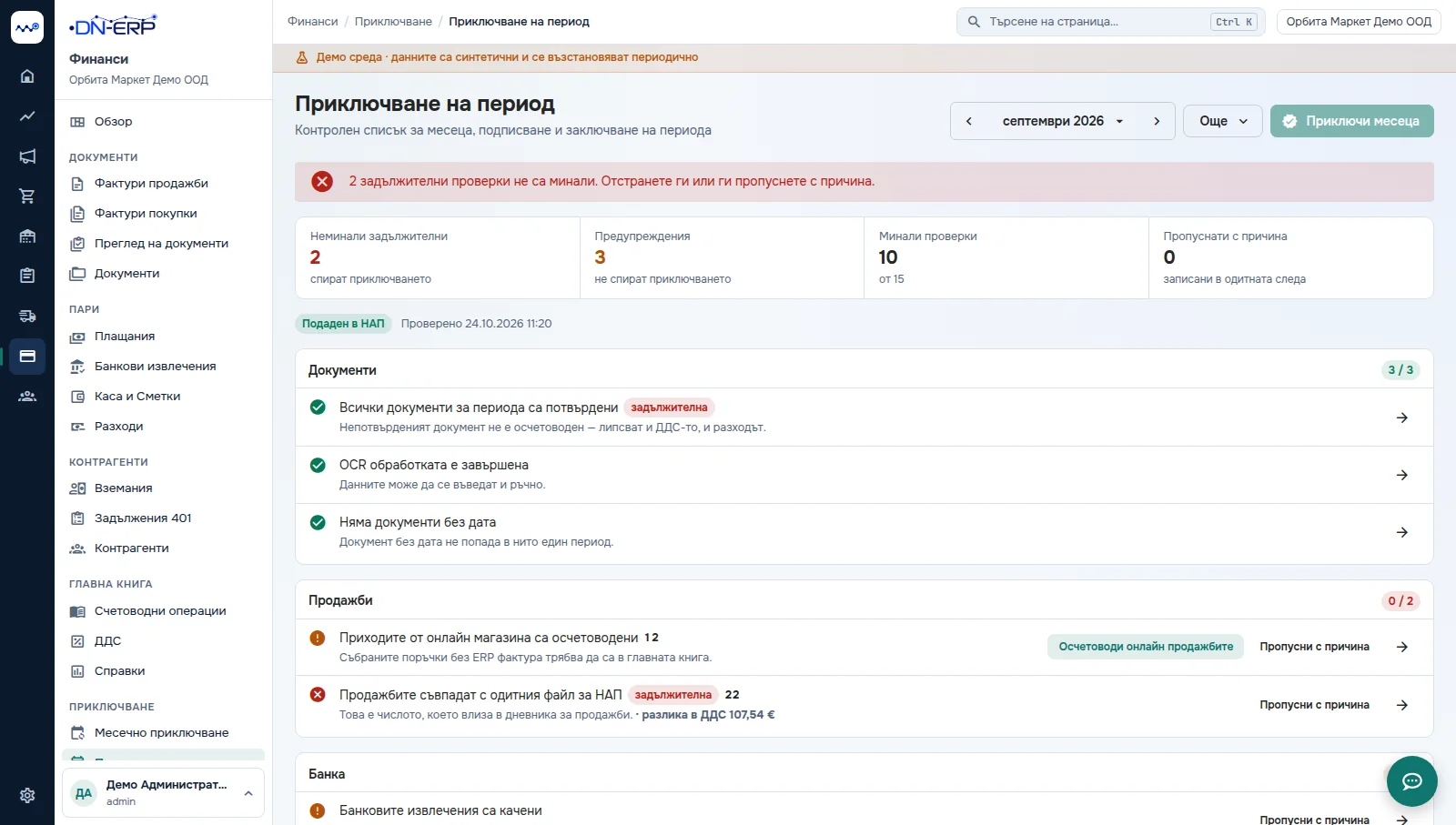Click 'Осчетоводи онлайн продажбите' button
This screenshot has height=825, width=1456.
coord(1146,647)
